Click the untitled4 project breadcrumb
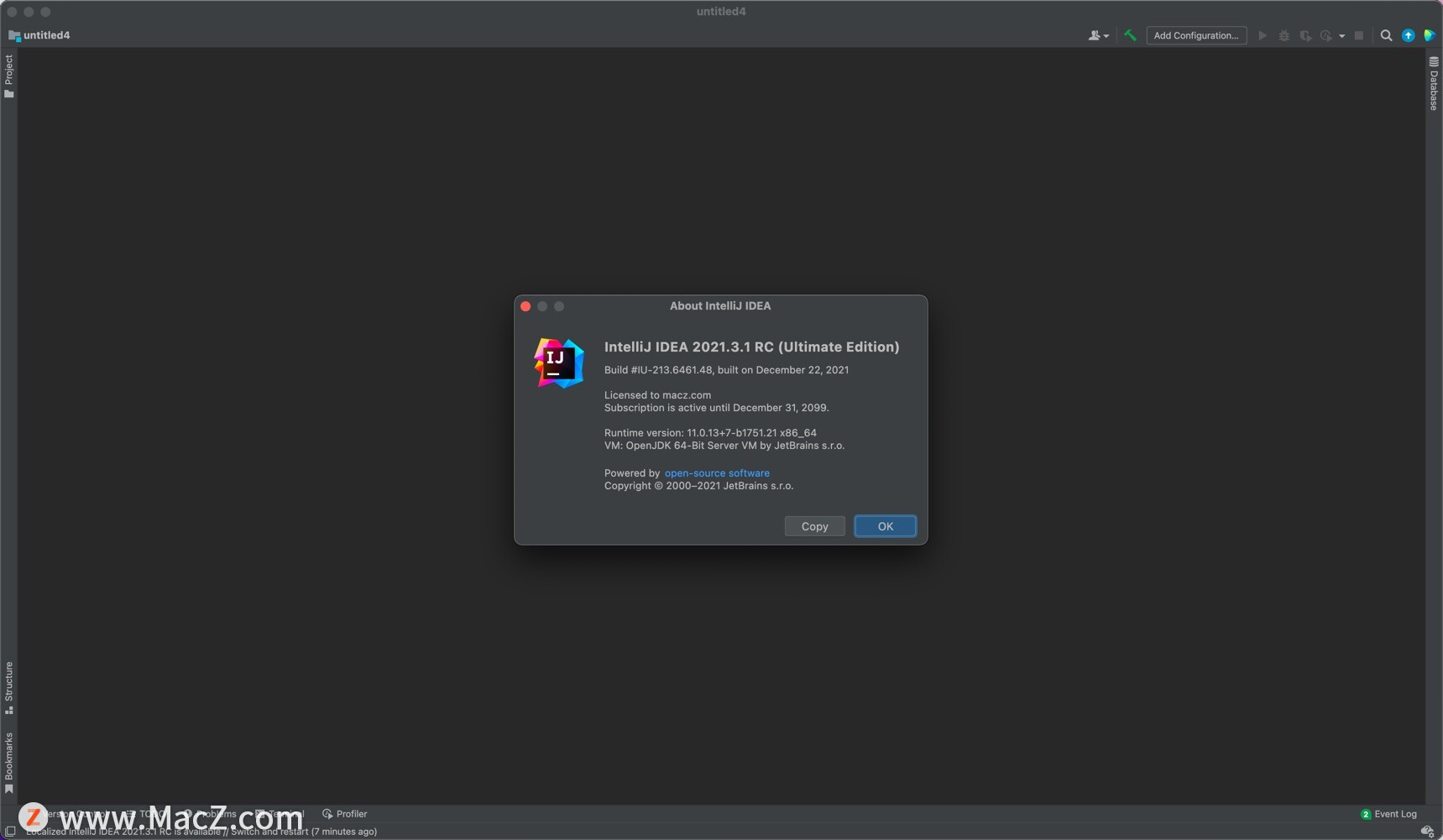 (x=39, y=35)
